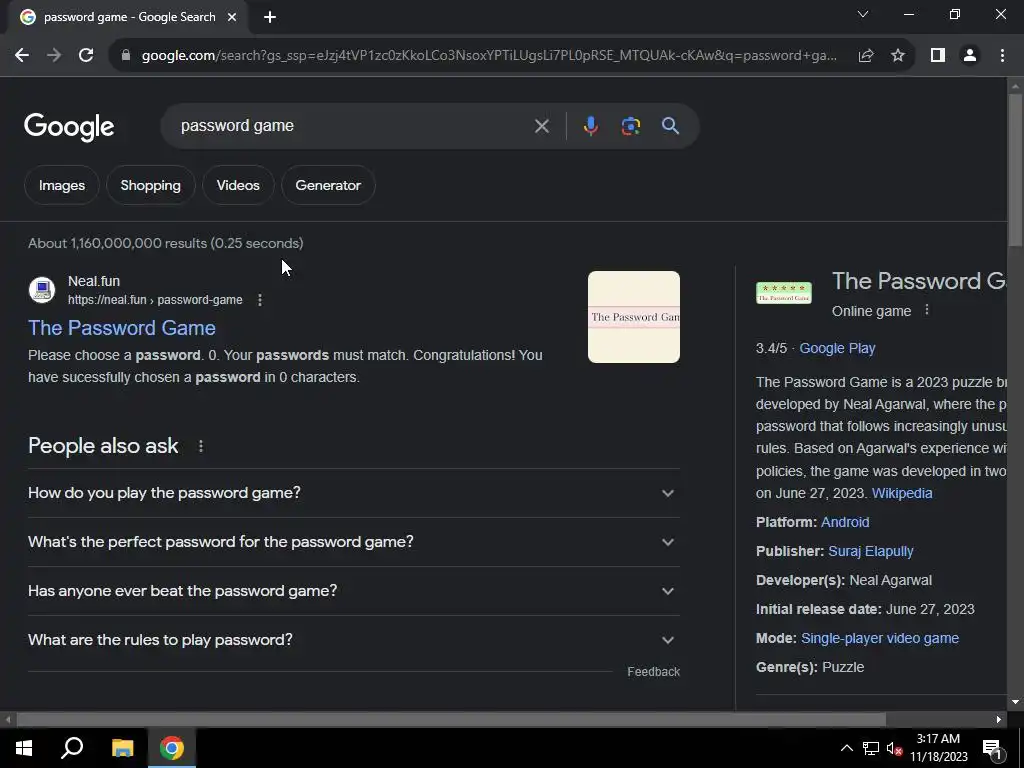Click the vertical scrollbar thumb
1024x768 pixels.
pos(1015,170)
